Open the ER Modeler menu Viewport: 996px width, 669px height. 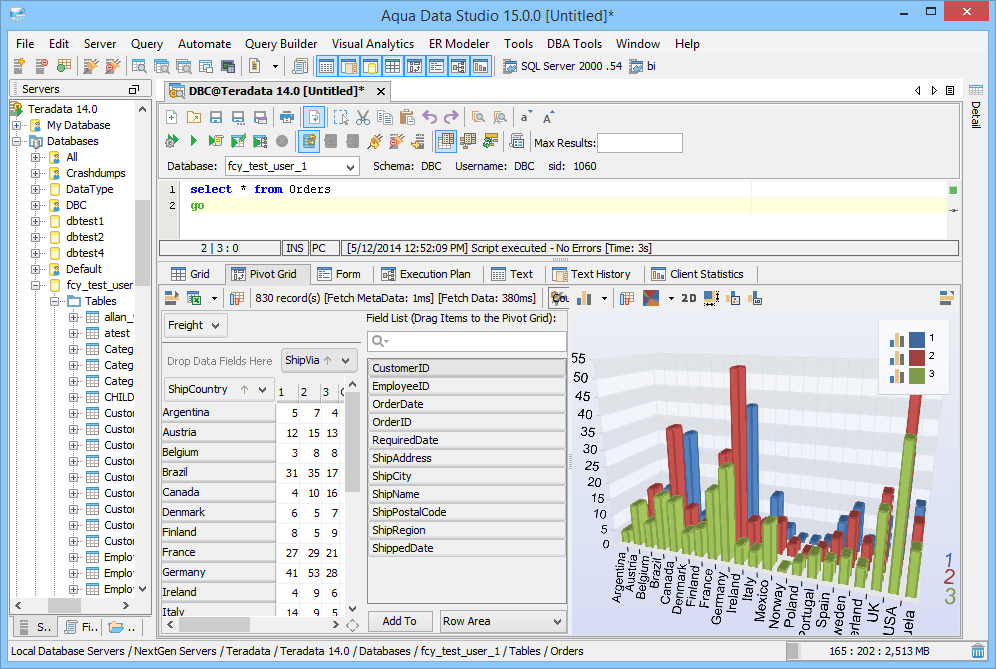[459, 44]
